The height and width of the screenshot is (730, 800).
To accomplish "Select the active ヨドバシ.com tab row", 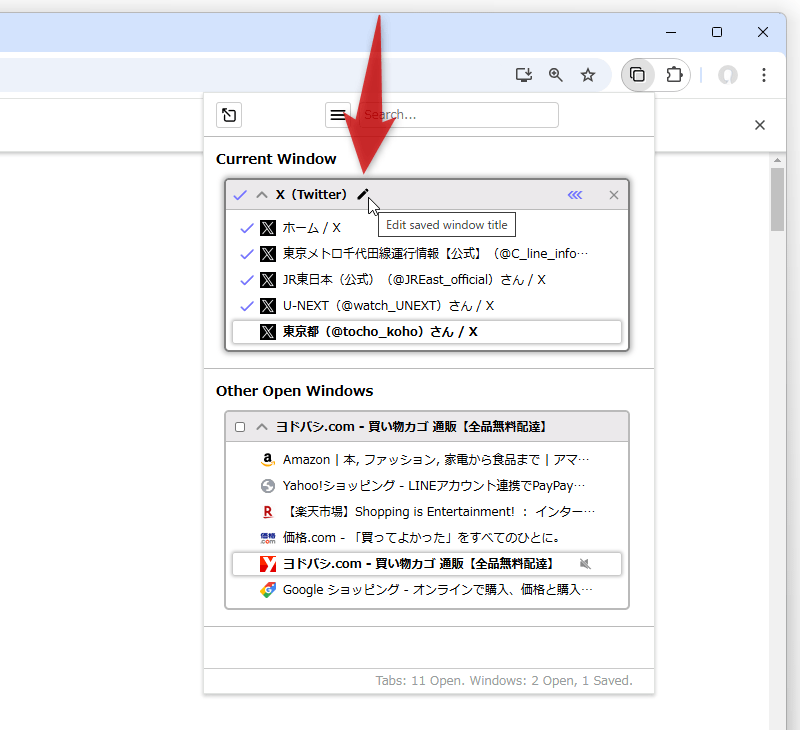I will point(427,564).
